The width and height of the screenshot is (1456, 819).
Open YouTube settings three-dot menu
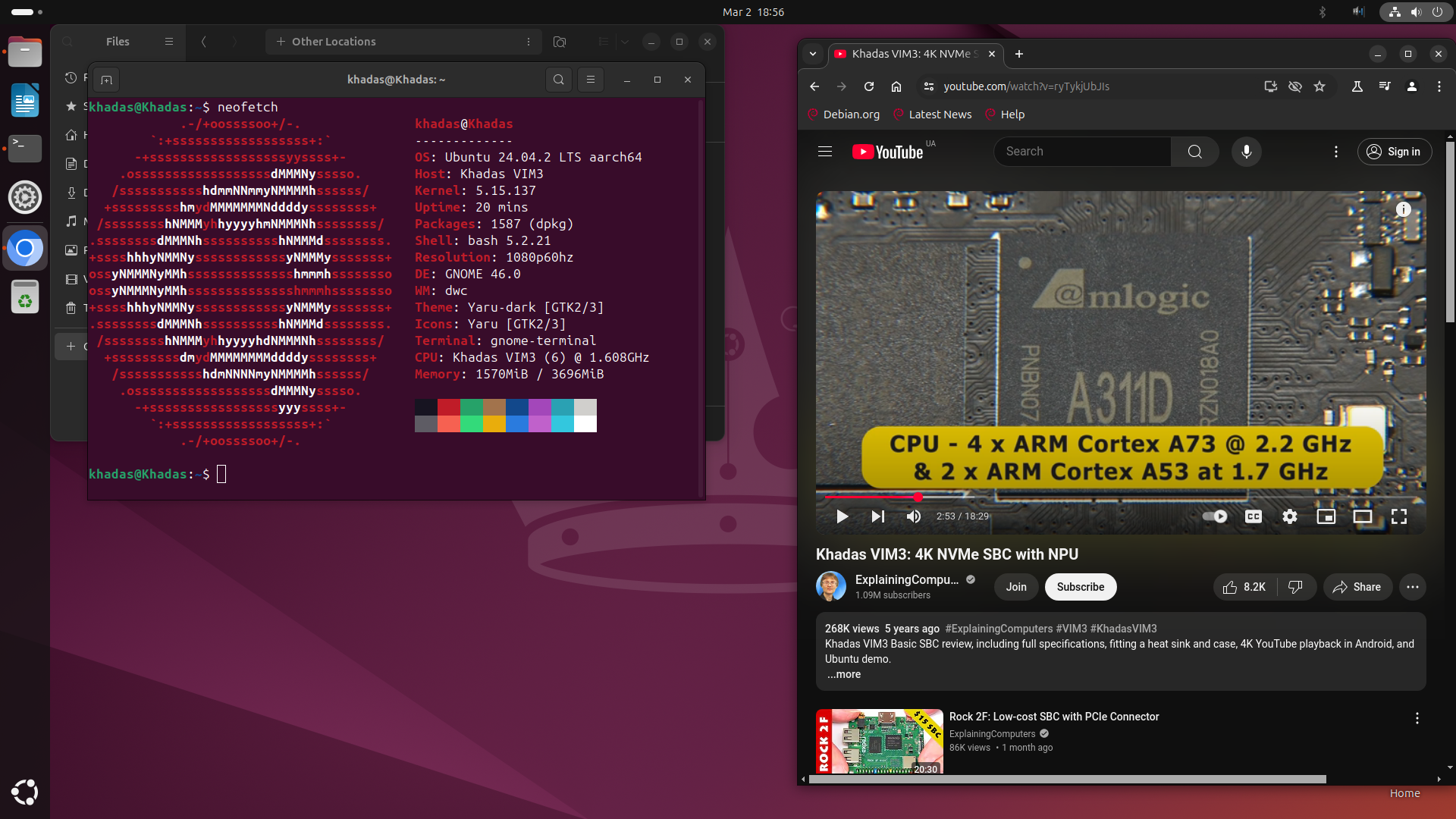click(1336, 152)
